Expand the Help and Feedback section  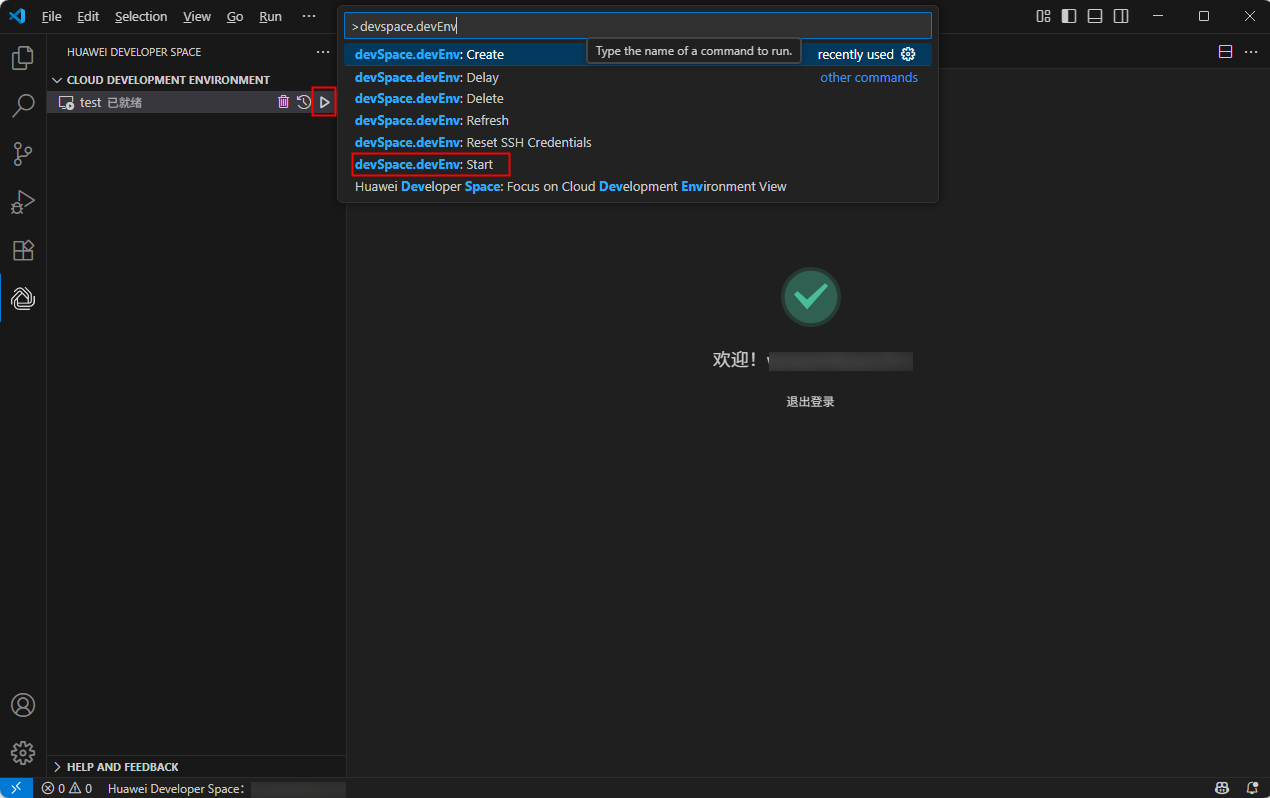[122, 767]
